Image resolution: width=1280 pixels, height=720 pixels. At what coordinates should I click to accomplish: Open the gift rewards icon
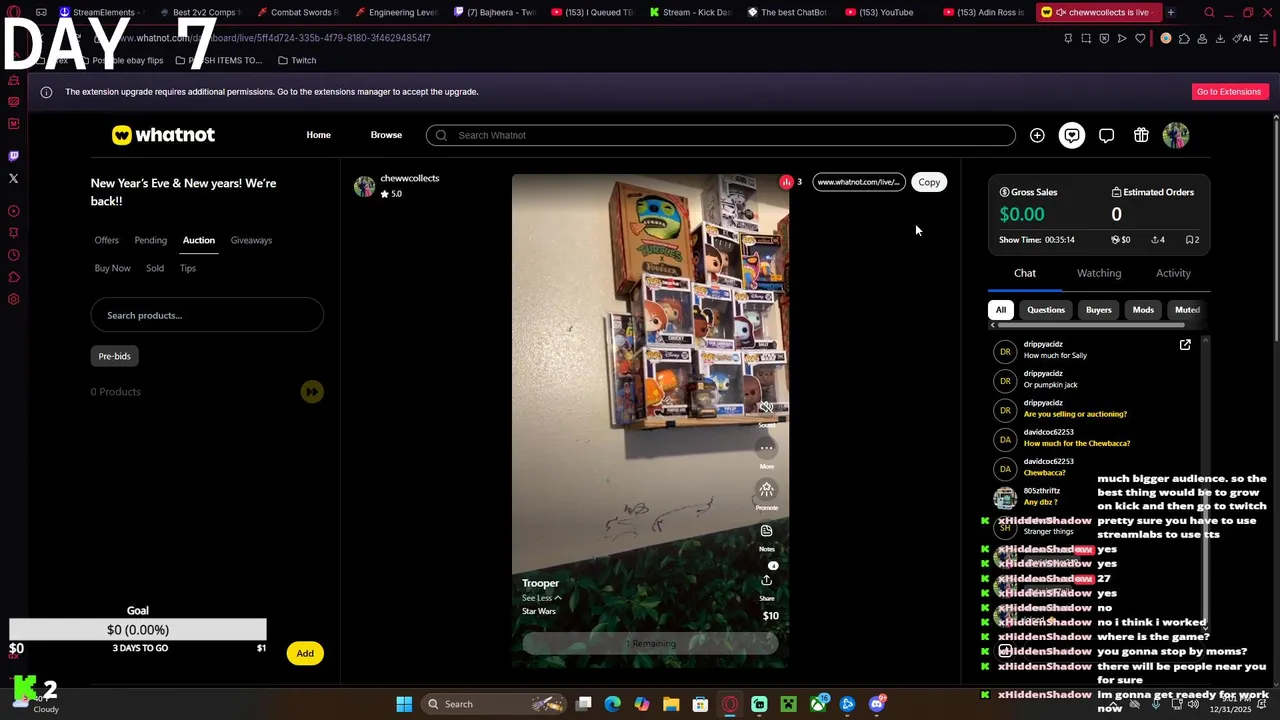(x=1141, y=135)
